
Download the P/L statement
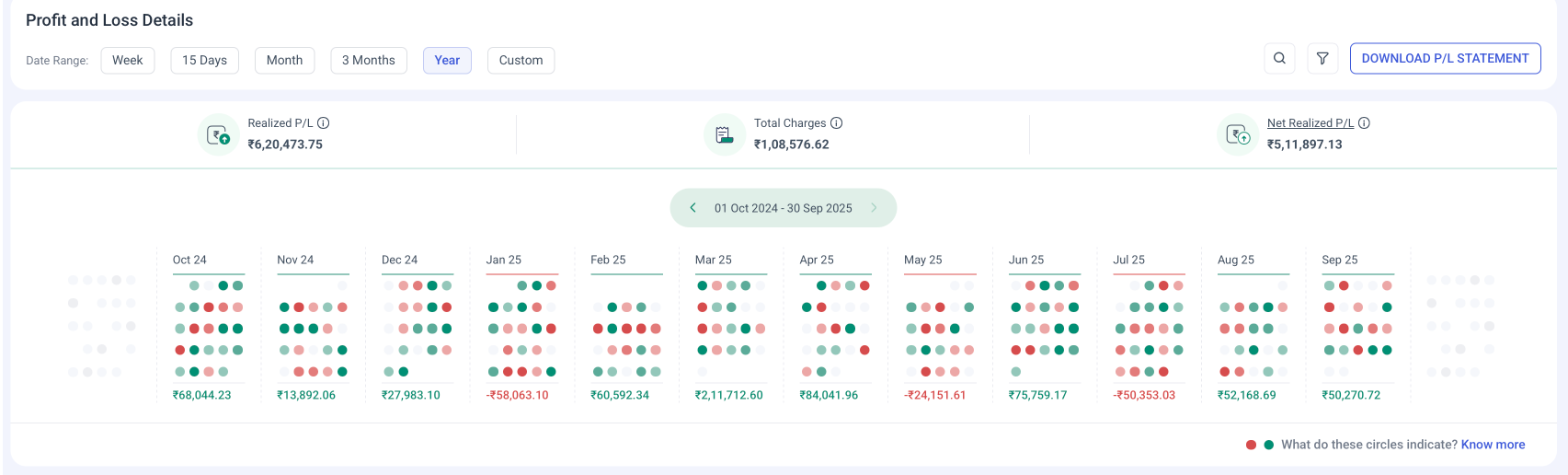[1445, 58]
